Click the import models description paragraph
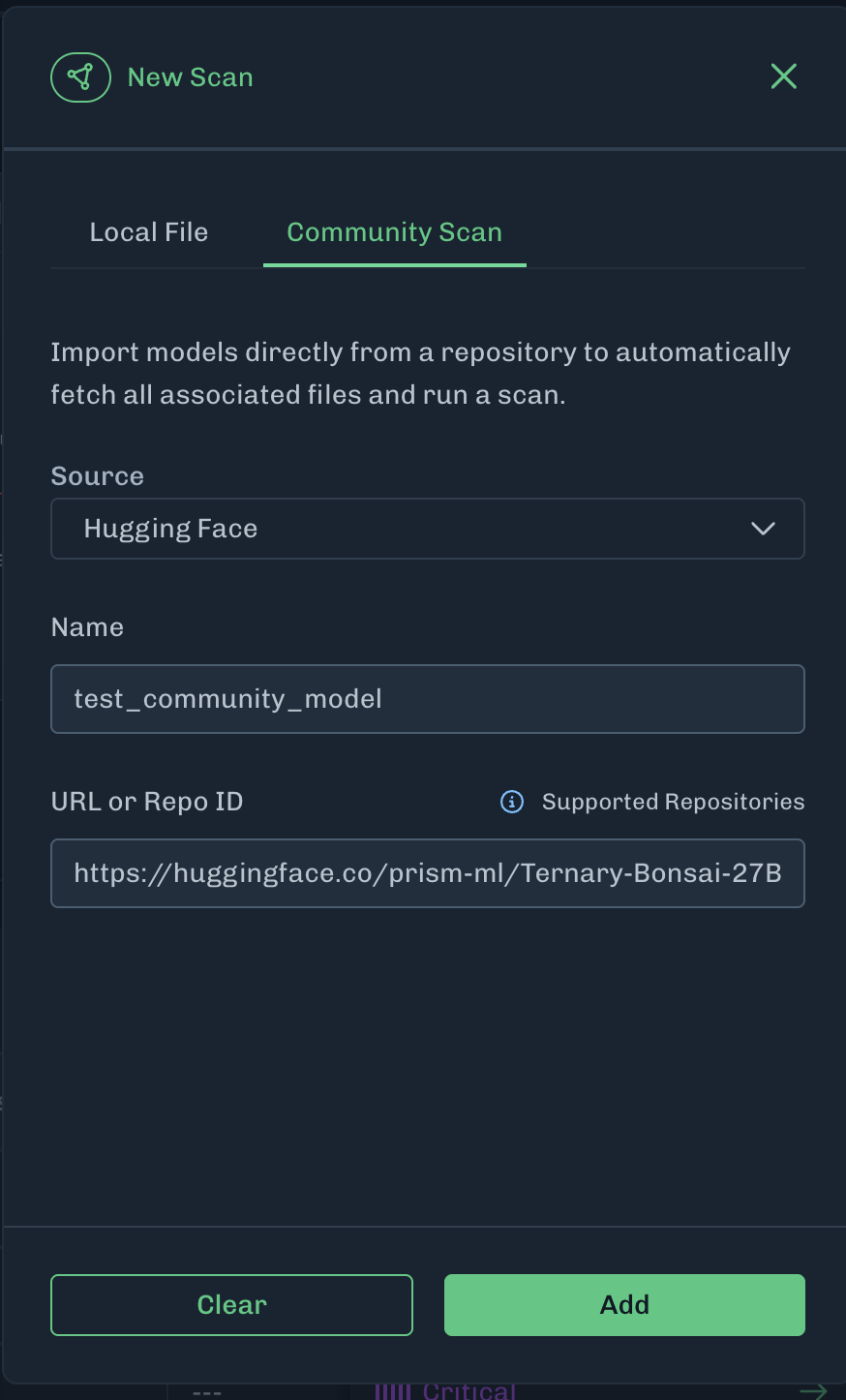 click(x=421, y=374)
